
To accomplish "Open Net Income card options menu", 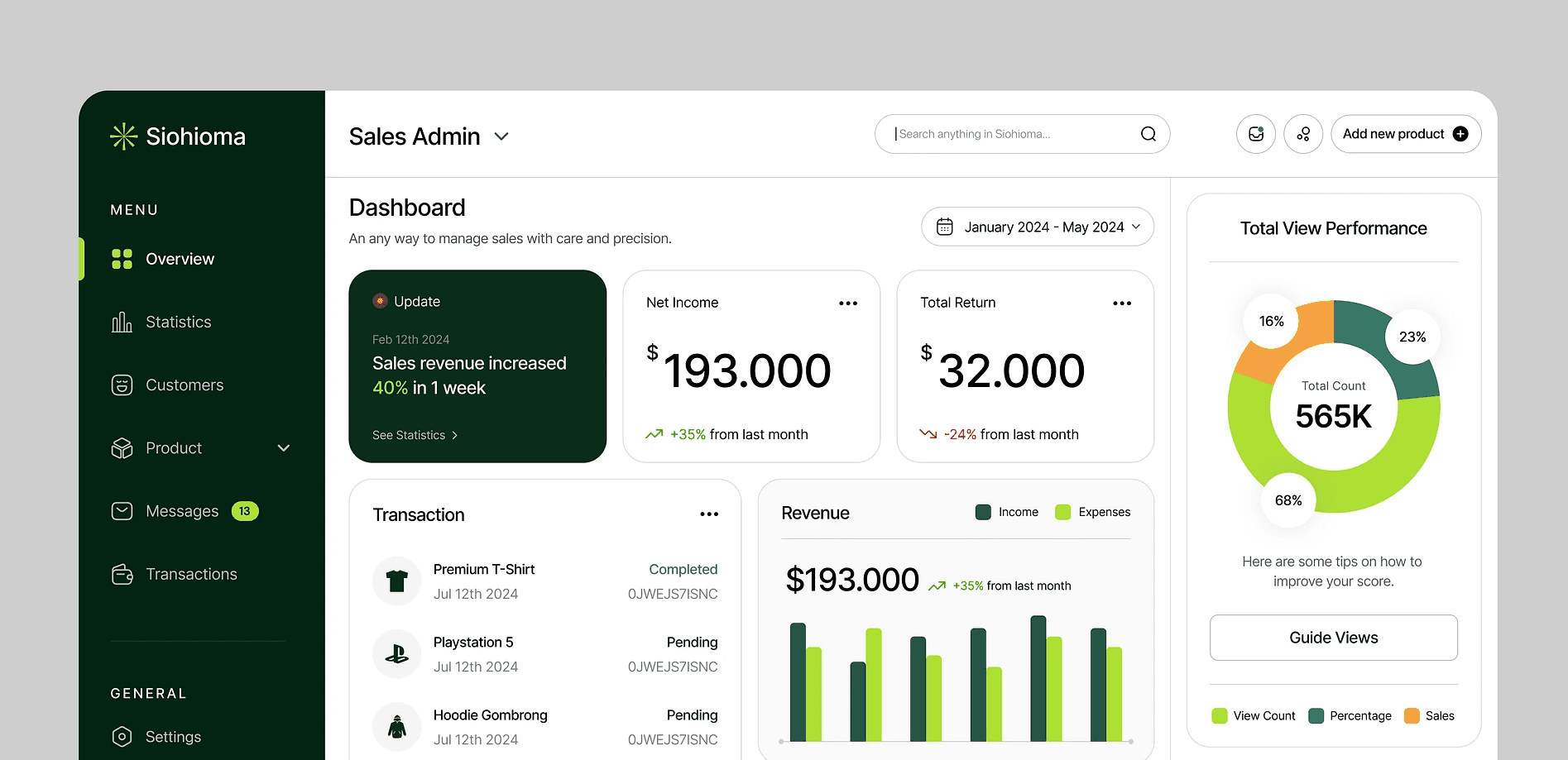I will (x=848, y=304).
